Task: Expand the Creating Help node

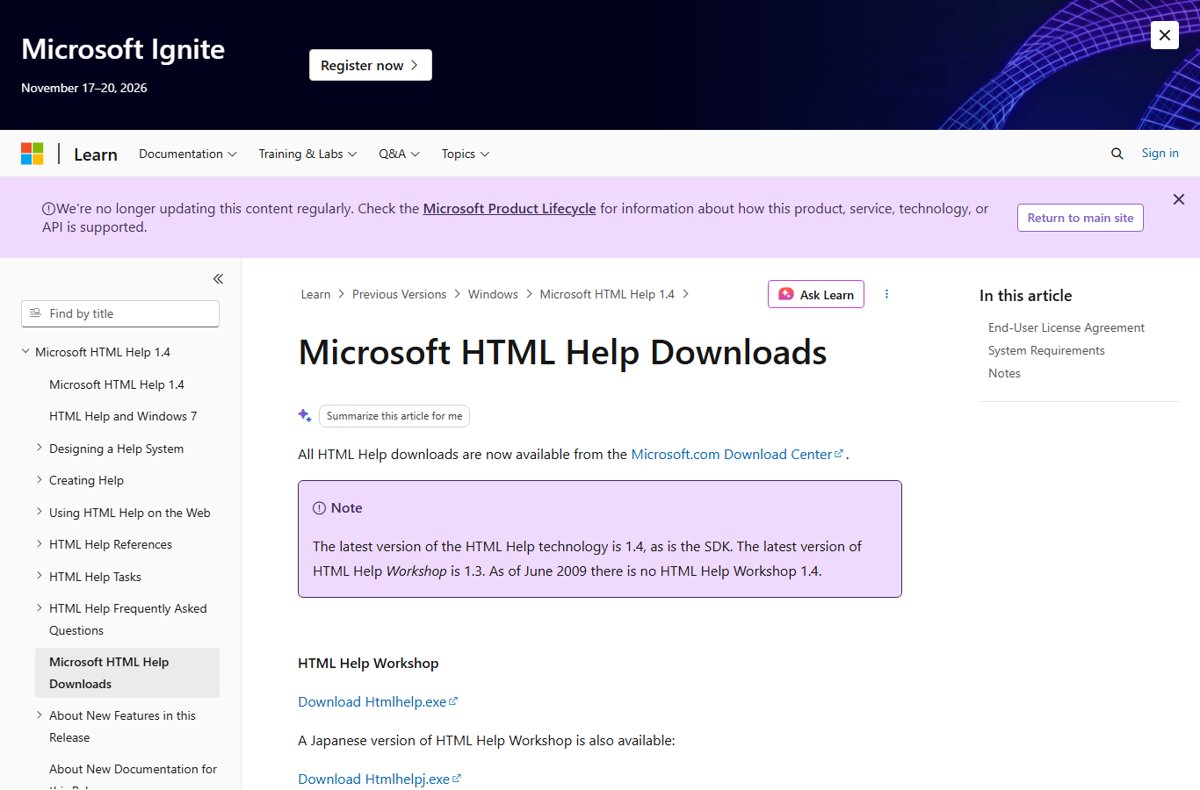Action: coord(39,480)
